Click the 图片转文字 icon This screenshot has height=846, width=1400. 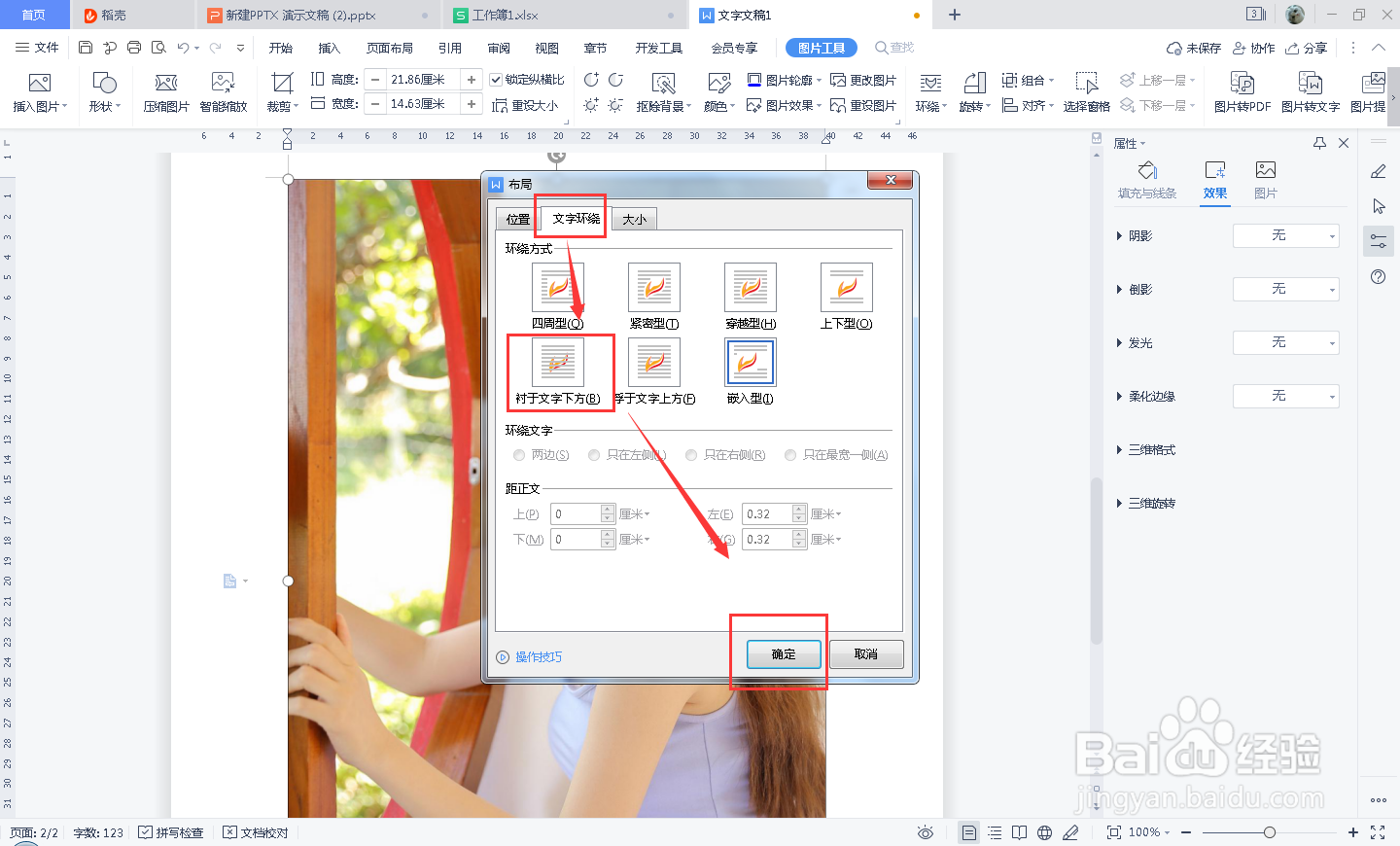click(1310, 84)
